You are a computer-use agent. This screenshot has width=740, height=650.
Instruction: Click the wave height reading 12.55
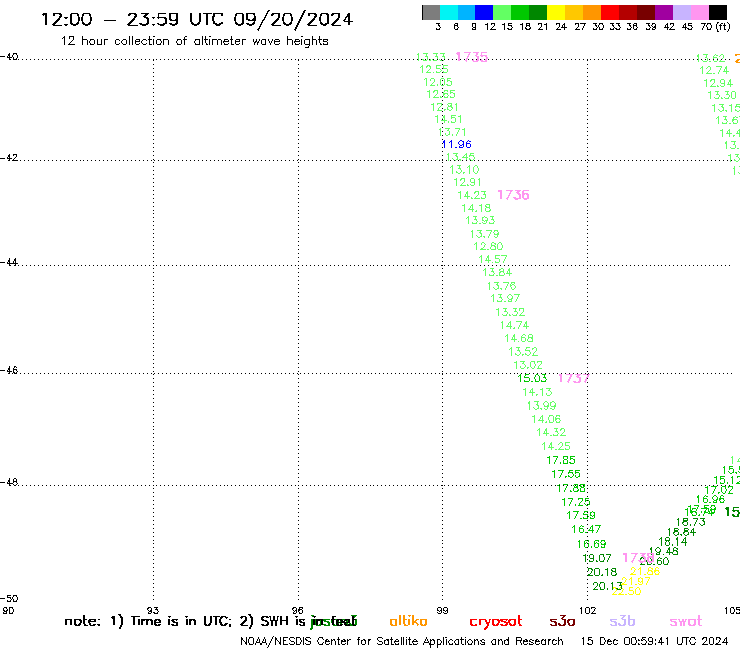(x=434, y=69)
